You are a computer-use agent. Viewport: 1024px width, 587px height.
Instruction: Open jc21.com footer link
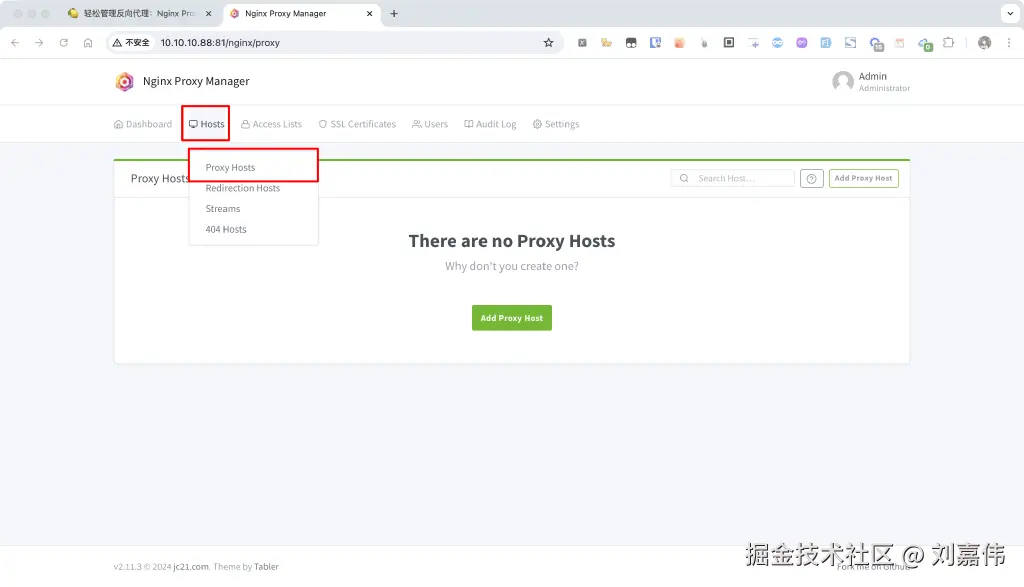pyautogui.click(x=191, y=567)
